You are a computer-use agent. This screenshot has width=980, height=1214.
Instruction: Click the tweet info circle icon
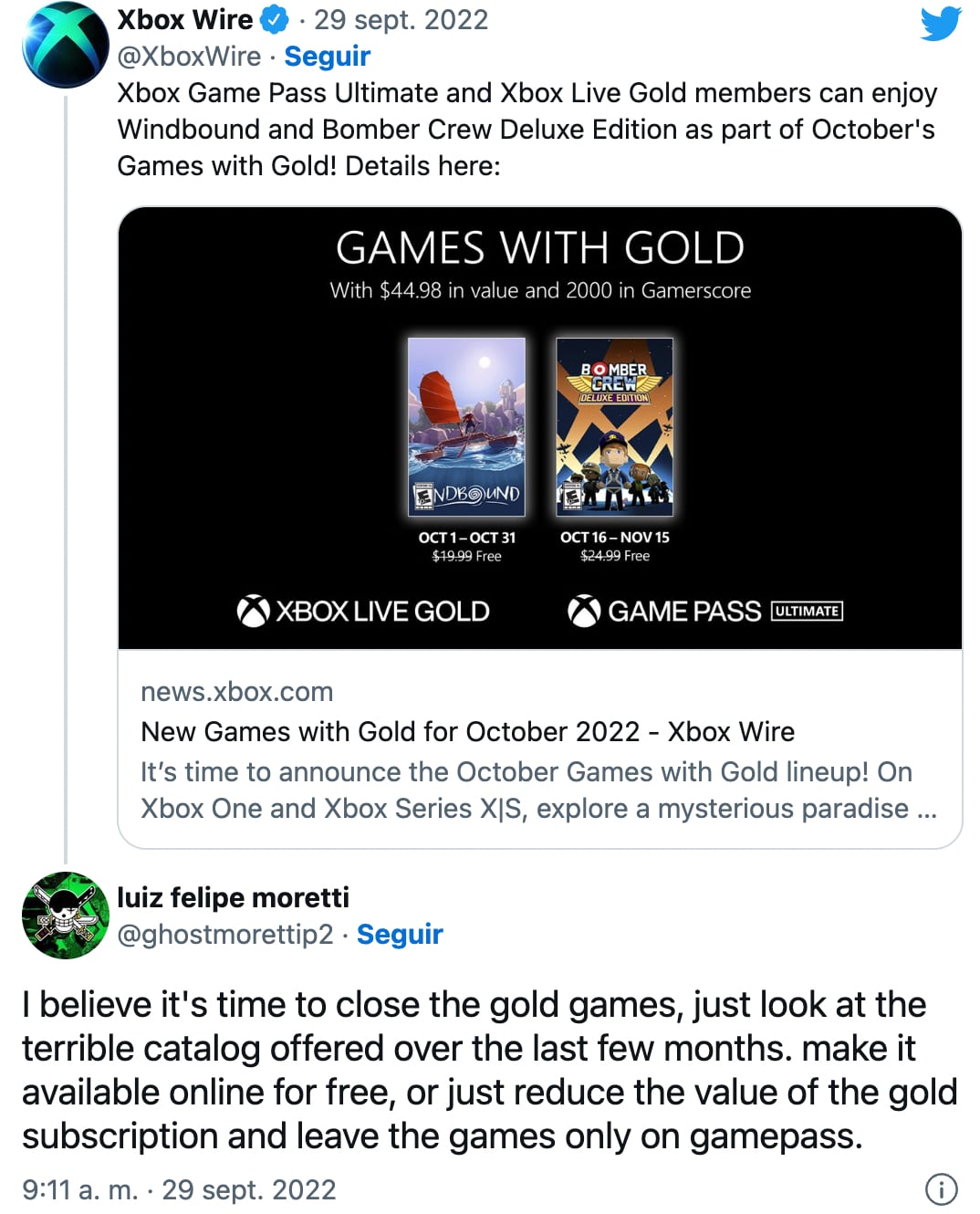tap(941, 1188)
